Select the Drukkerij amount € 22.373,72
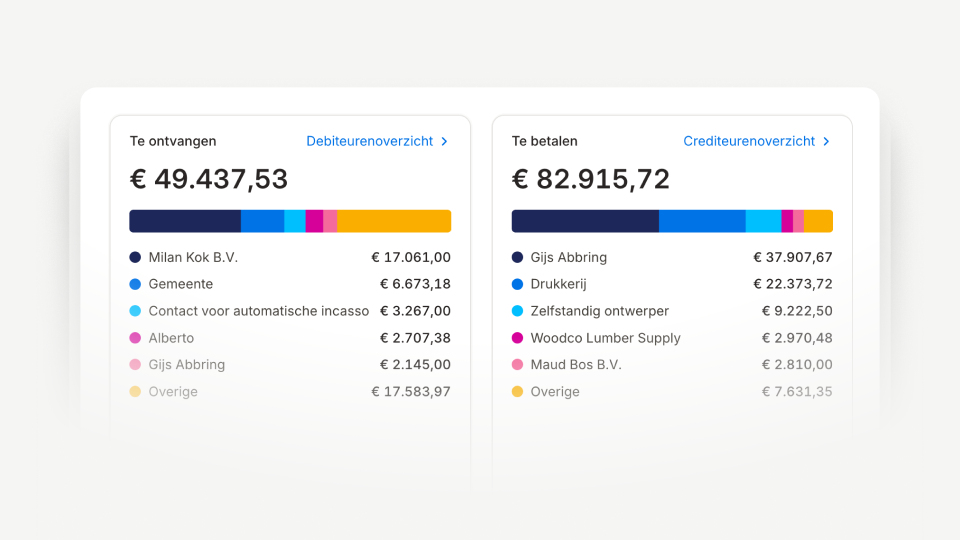The height and width of the screenshot is (540, 960). [793, 284]
